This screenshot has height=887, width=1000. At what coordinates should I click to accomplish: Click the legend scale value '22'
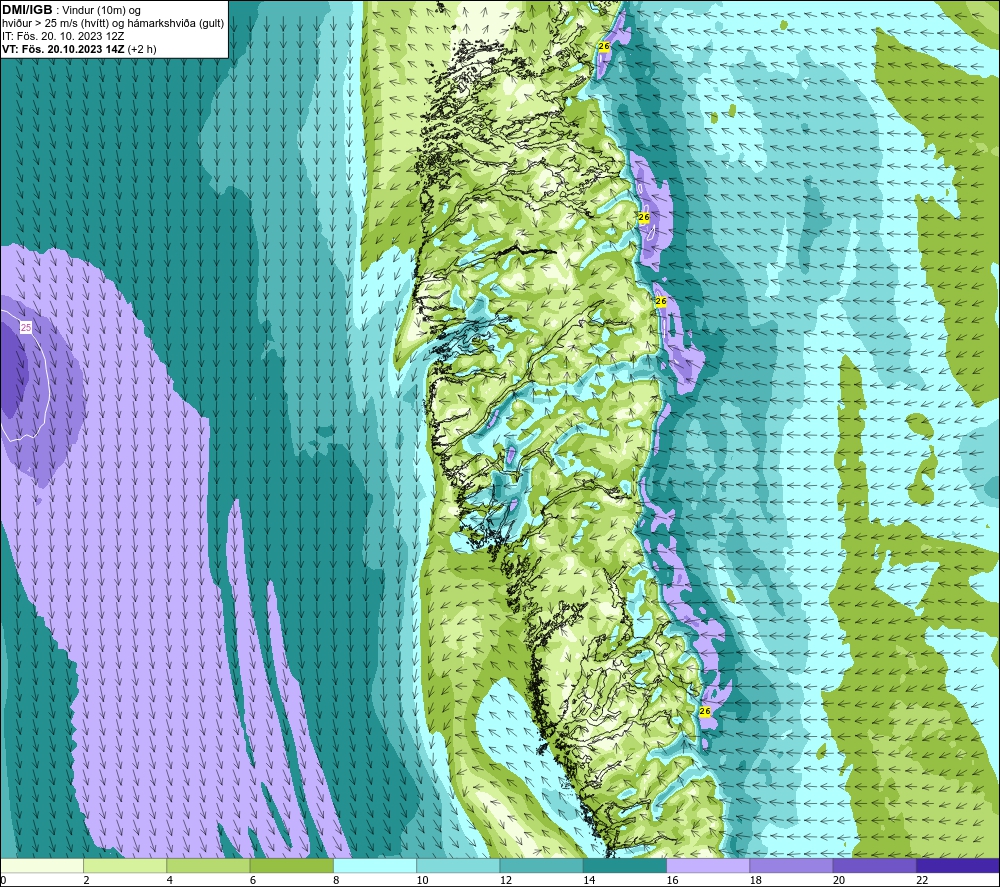click(922, 880)
